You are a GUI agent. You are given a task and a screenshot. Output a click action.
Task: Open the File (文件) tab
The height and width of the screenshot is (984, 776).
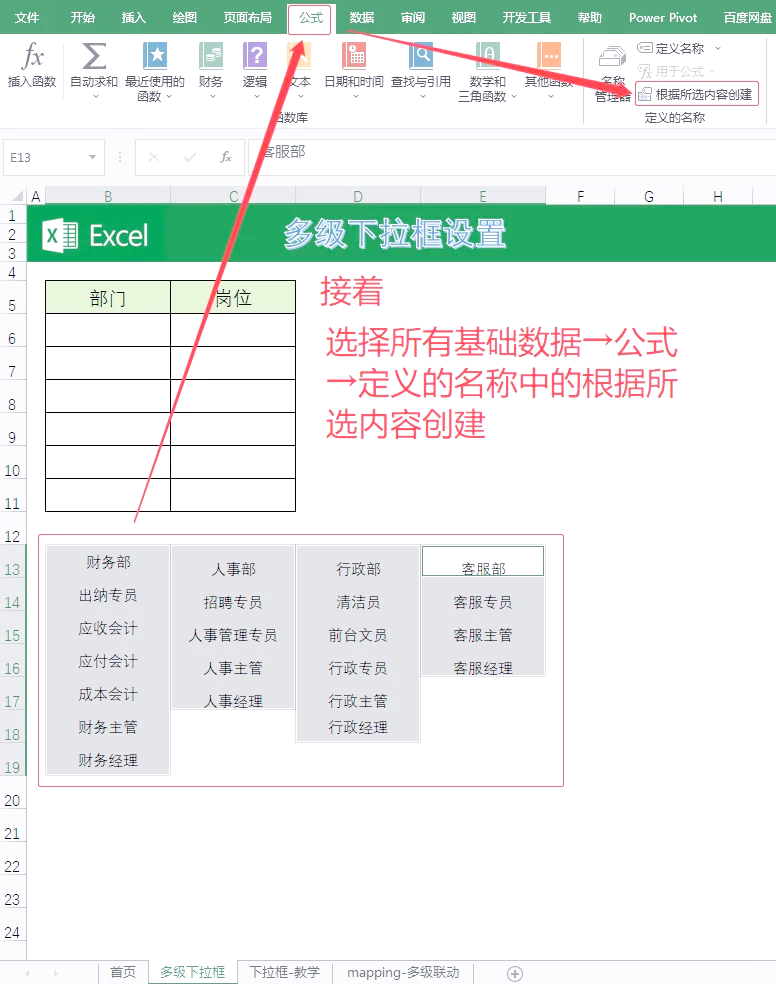(x=27, y=18)
